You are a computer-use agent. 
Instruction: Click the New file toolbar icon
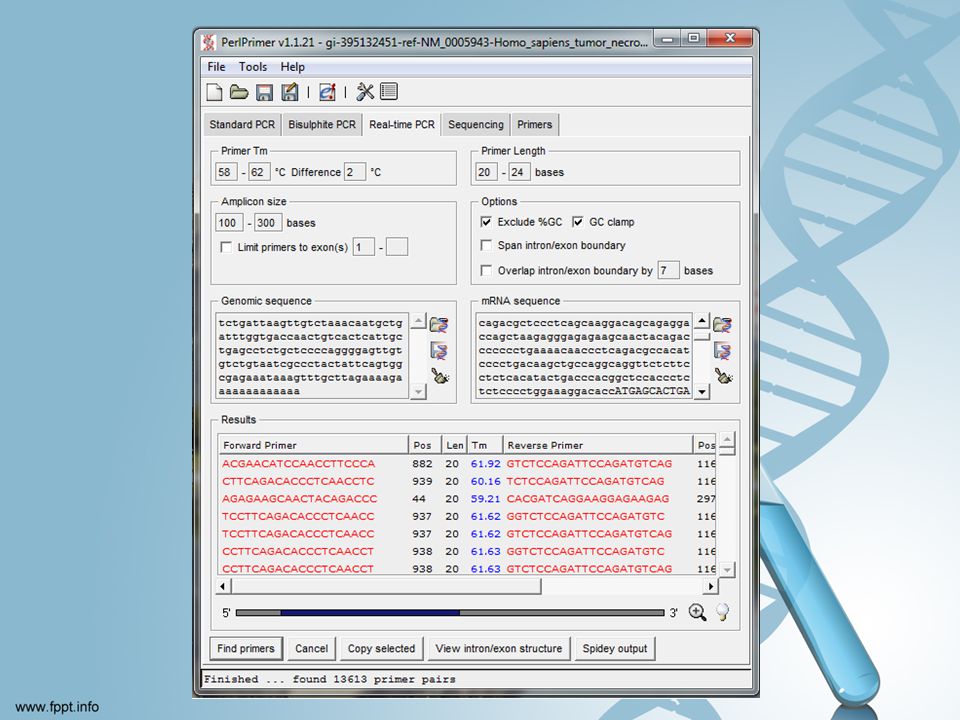[x=214, y=92]
